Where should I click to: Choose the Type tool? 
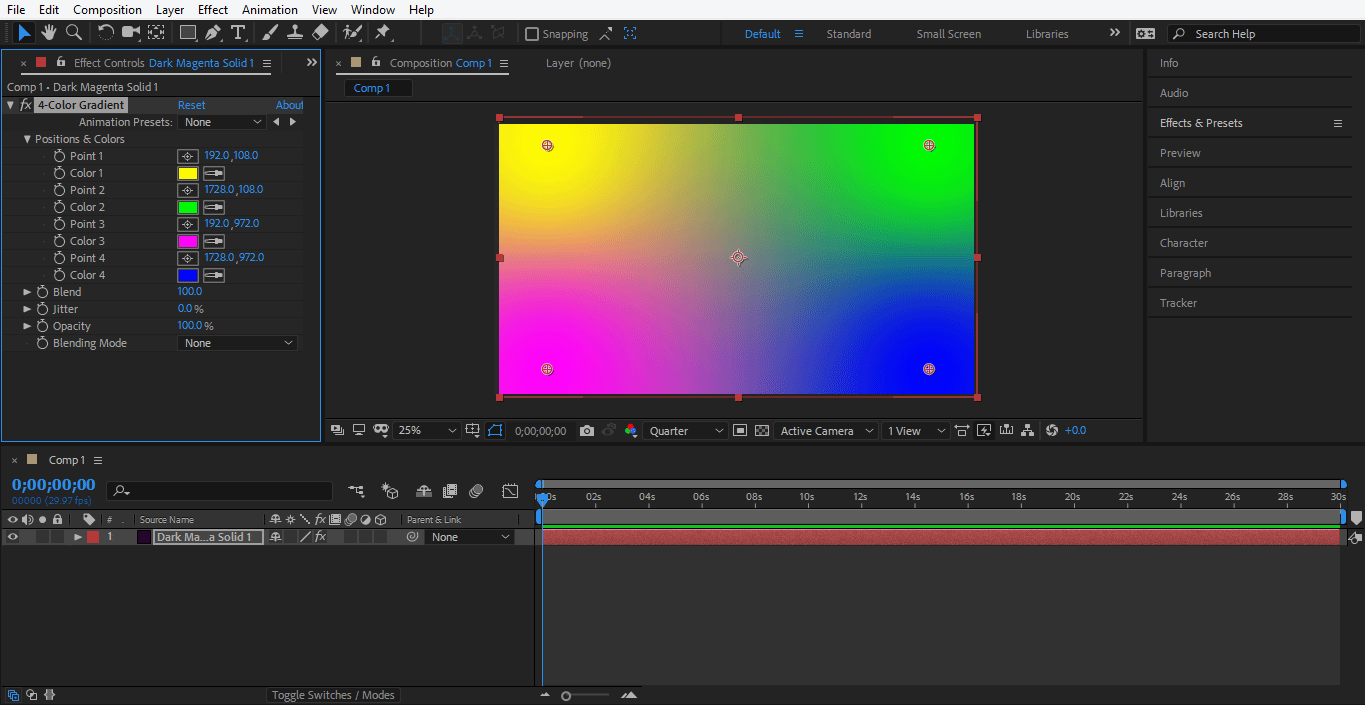pyautogui.click(x=238, y=33)
